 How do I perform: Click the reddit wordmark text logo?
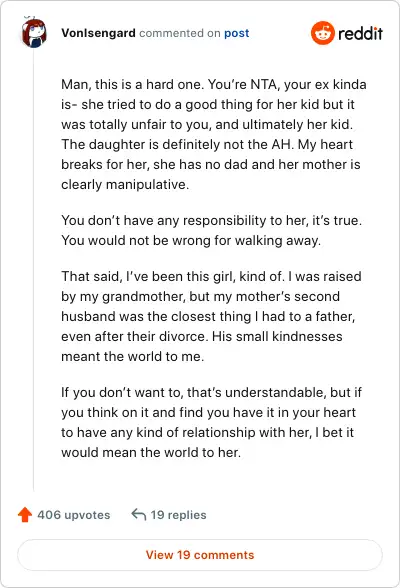(x=360, y=33)
